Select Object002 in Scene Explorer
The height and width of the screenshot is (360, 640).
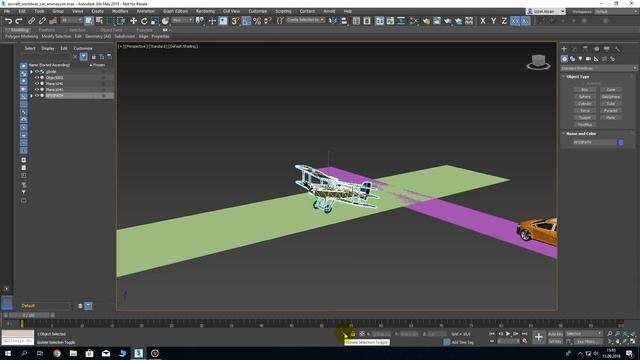click(54, 78)
